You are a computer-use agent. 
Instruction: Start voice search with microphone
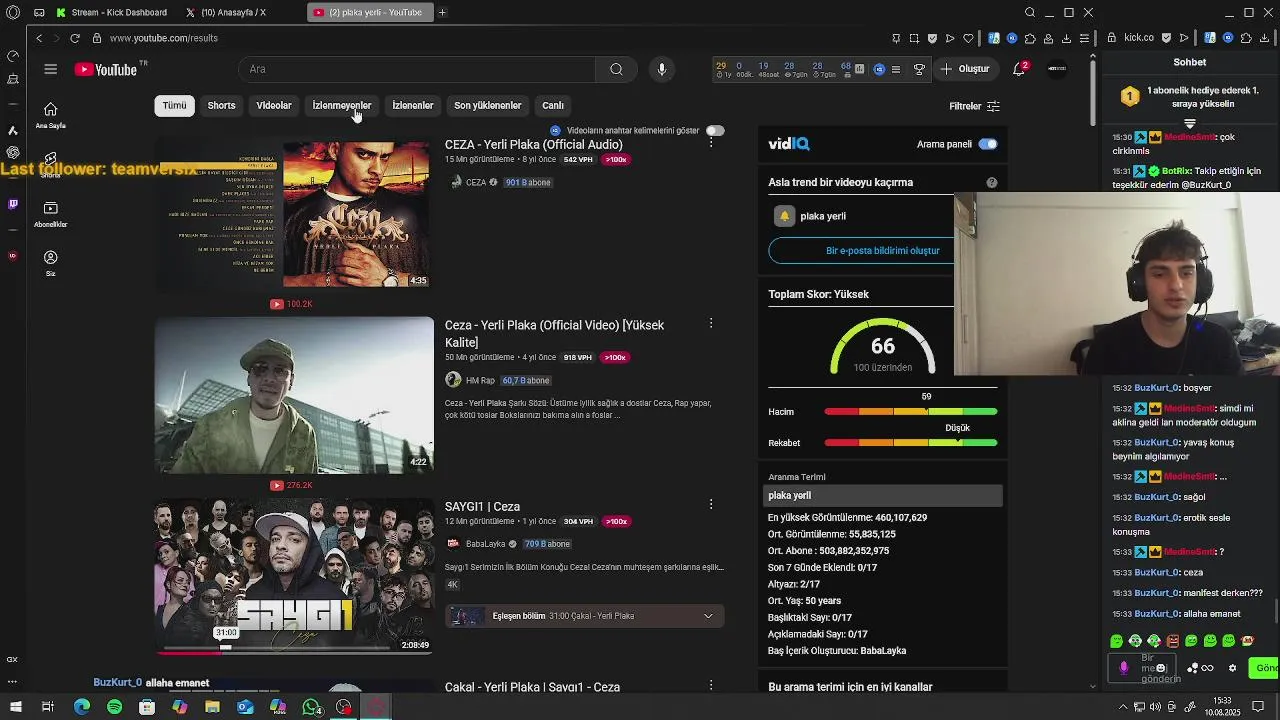661,69
